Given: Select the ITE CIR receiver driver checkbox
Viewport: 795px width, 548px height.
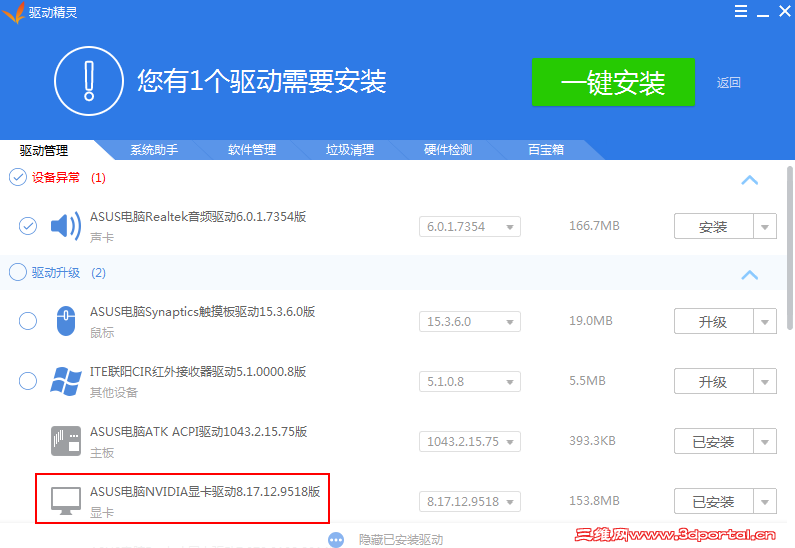Looking at the screenshot, I should (28, 381).
